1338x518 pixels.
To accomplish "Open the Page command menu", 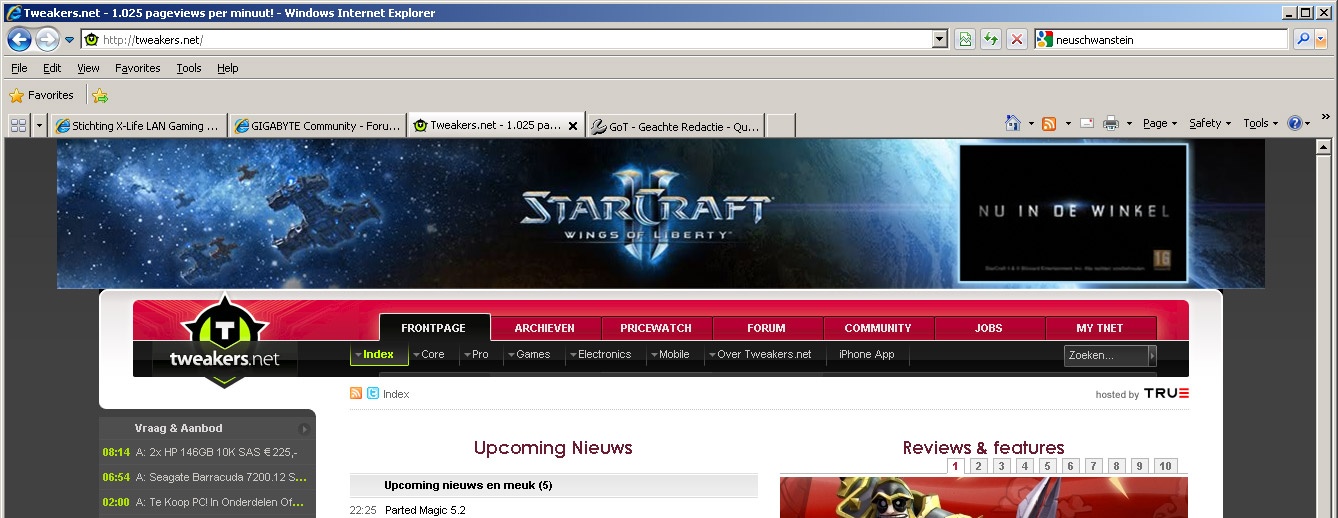I will click(1160, 123).
